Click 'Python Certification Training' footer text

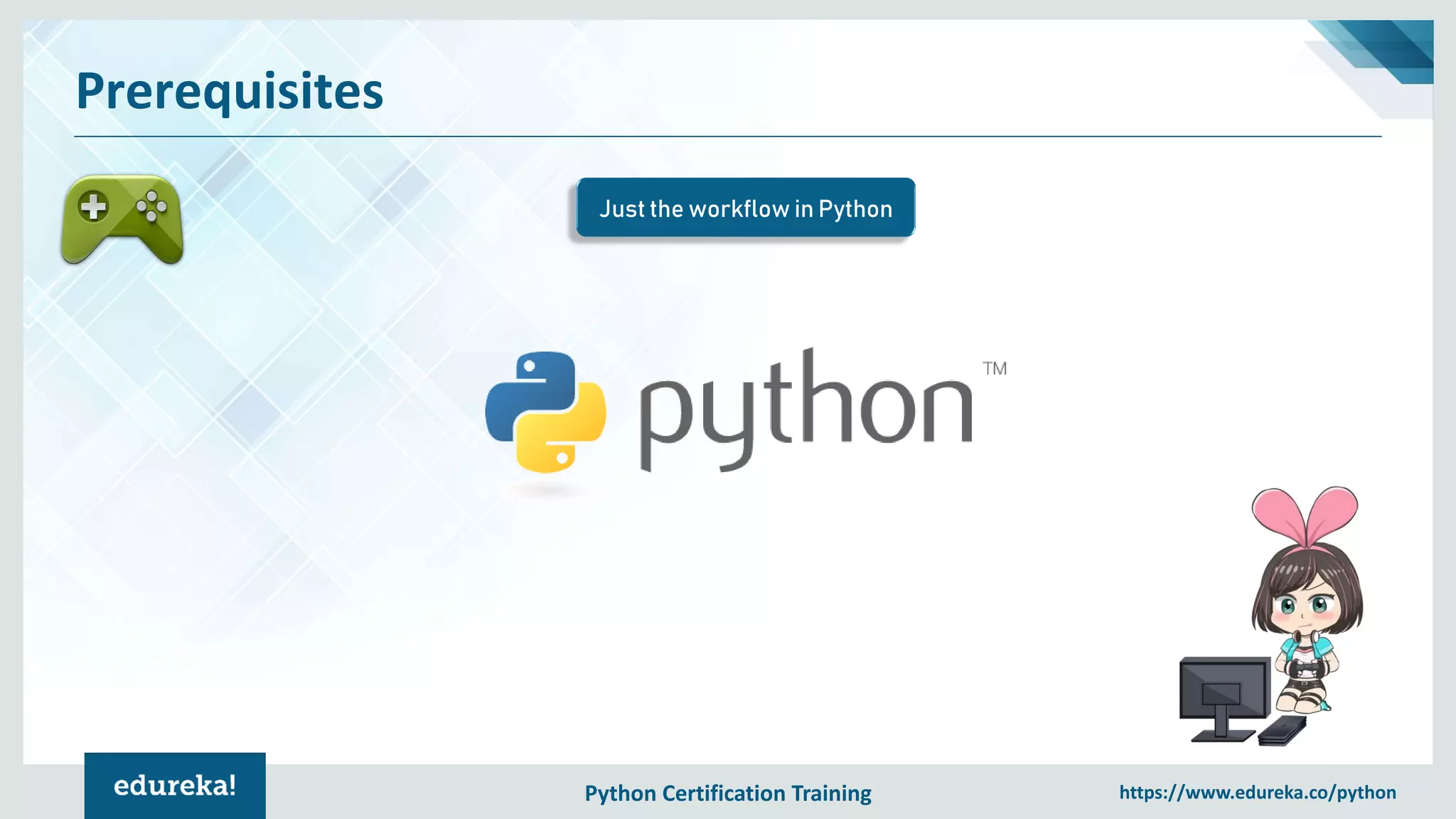tap(727, 793)
